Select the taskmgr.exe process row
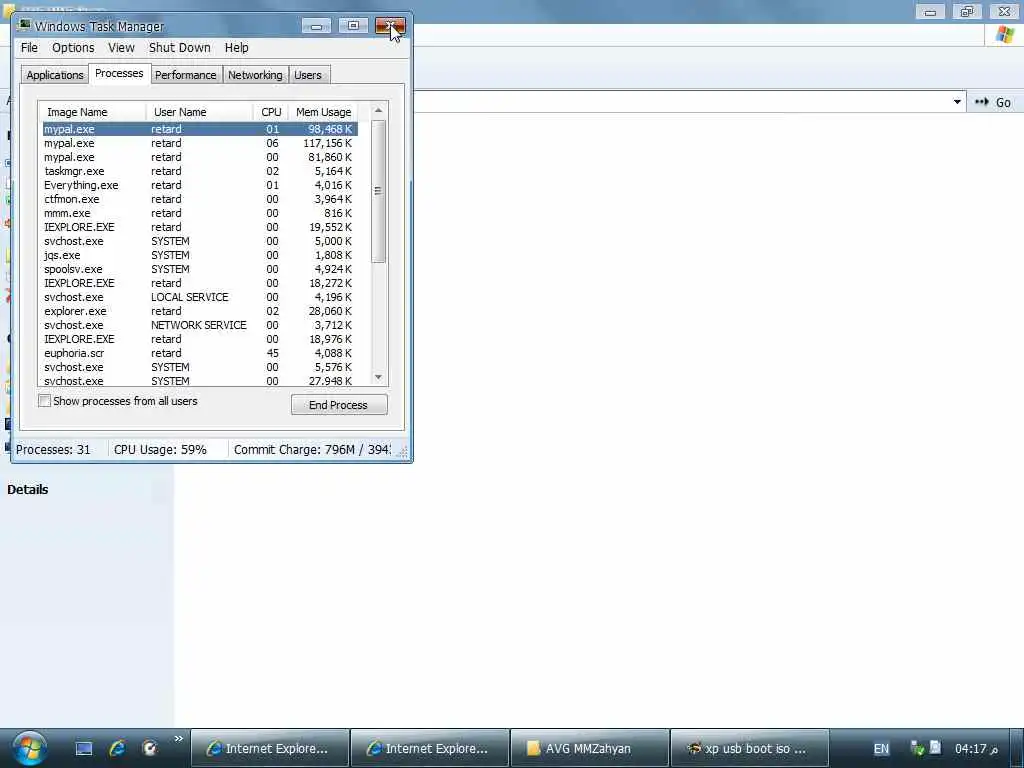The image size is (1024, 768). pyautogui.click(x=200, y=171)
